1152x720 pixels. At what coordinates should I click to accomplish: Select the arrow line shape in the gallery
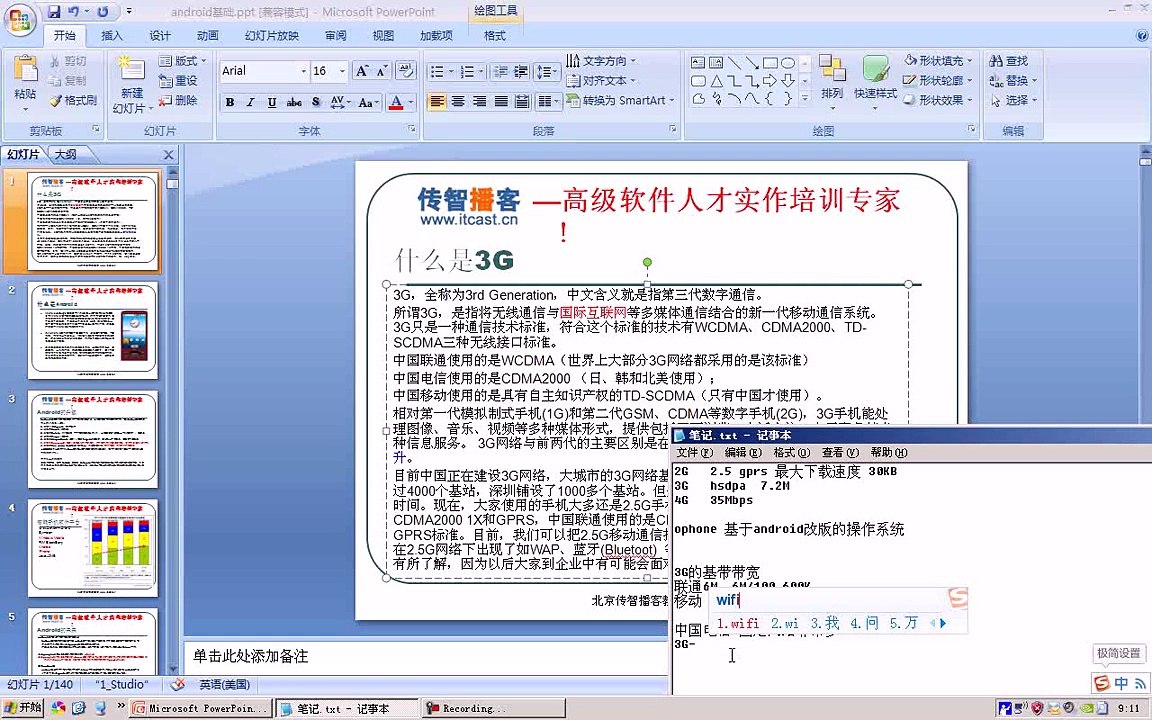[752, 62]
